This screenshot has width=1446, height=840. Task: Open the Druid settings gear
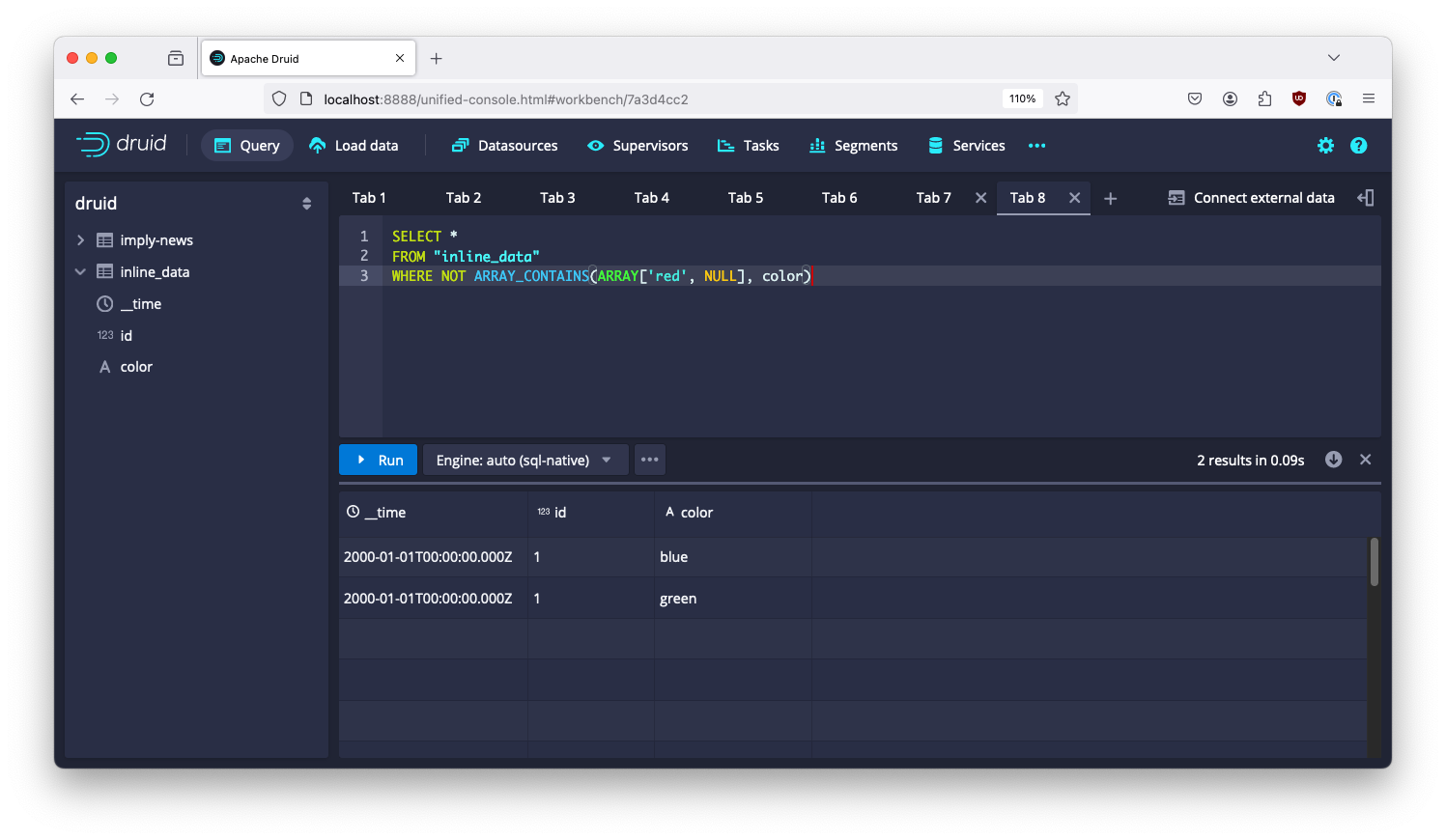click(1325, 145)
